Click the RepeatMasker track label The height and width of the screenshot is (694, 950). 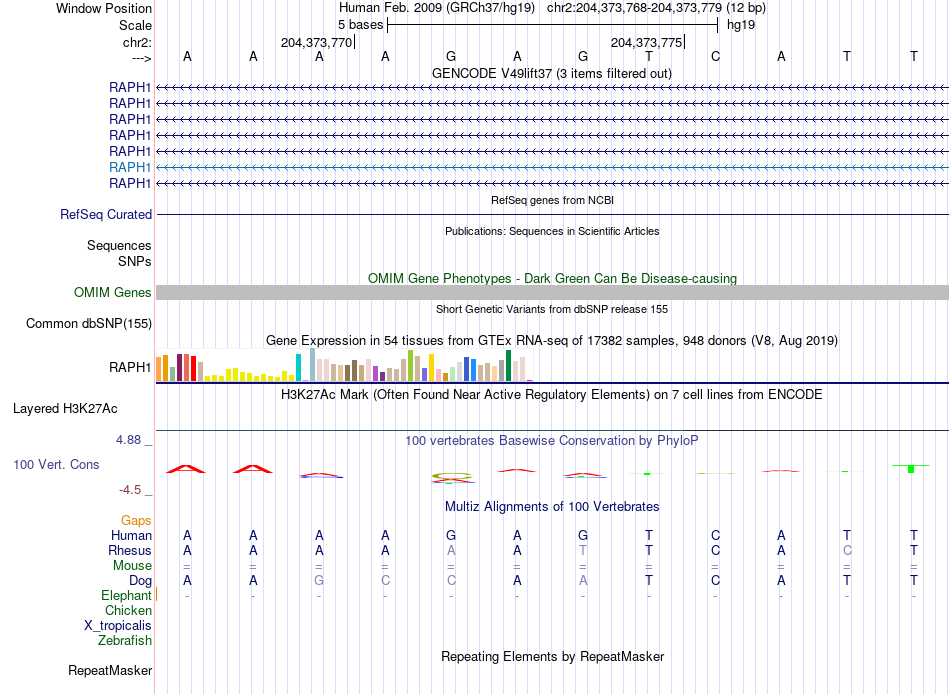[110, 670]
